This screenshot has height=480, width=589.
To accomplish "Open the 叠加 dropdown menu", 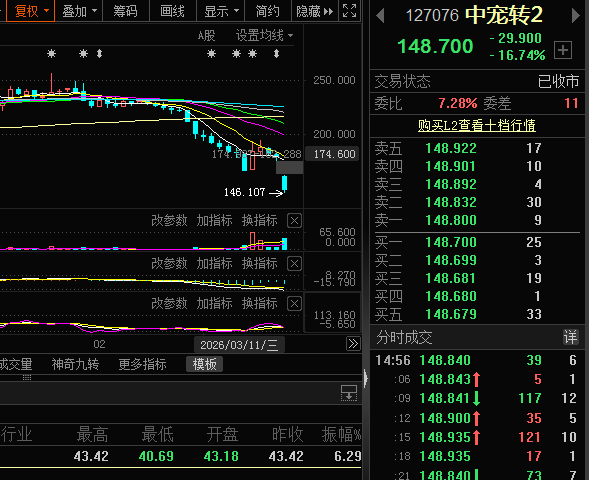I will pos(79,11).
